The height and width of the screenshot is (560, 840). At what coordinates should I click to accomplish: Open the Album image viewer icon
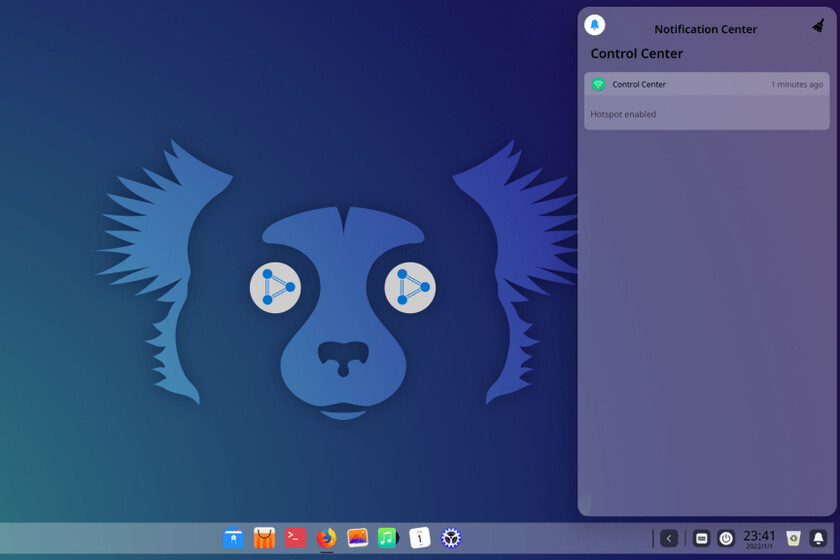(x=357, y=538)
